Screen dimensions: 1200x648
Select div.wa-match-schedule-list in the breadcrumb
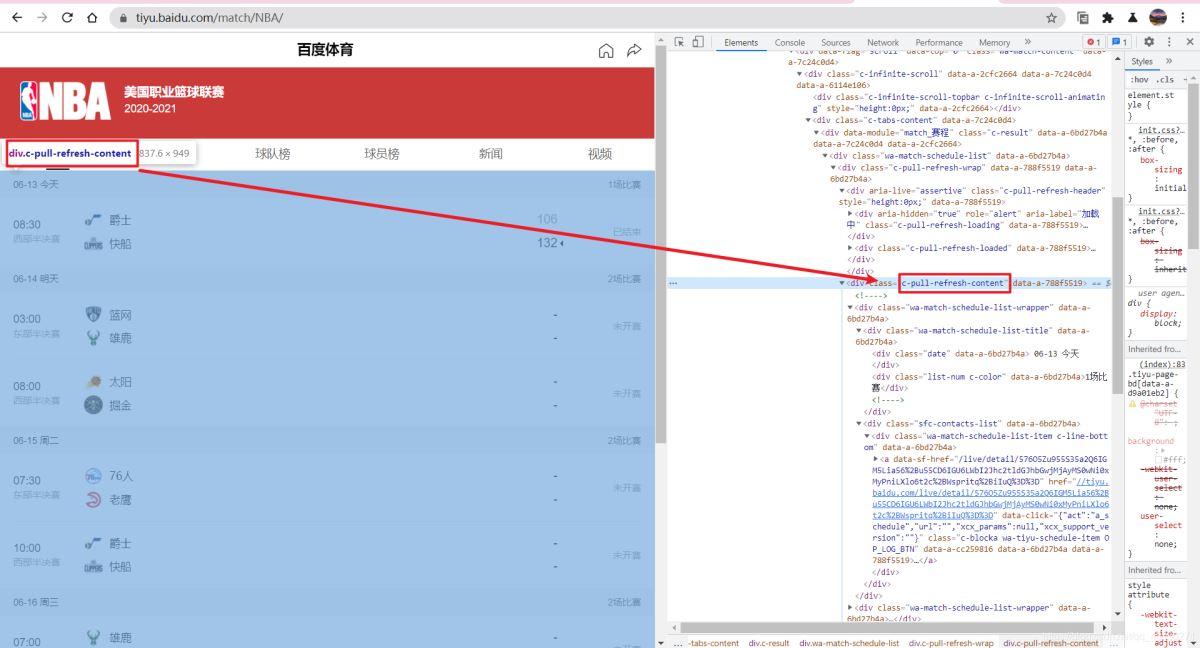click(849, 643)
